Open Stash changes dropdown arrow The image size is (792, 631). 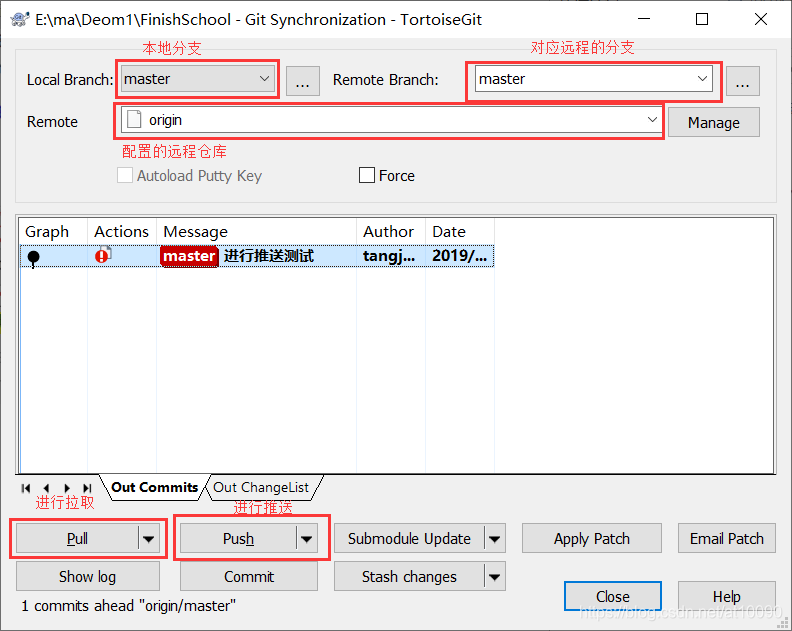click(x=495, y=576)
